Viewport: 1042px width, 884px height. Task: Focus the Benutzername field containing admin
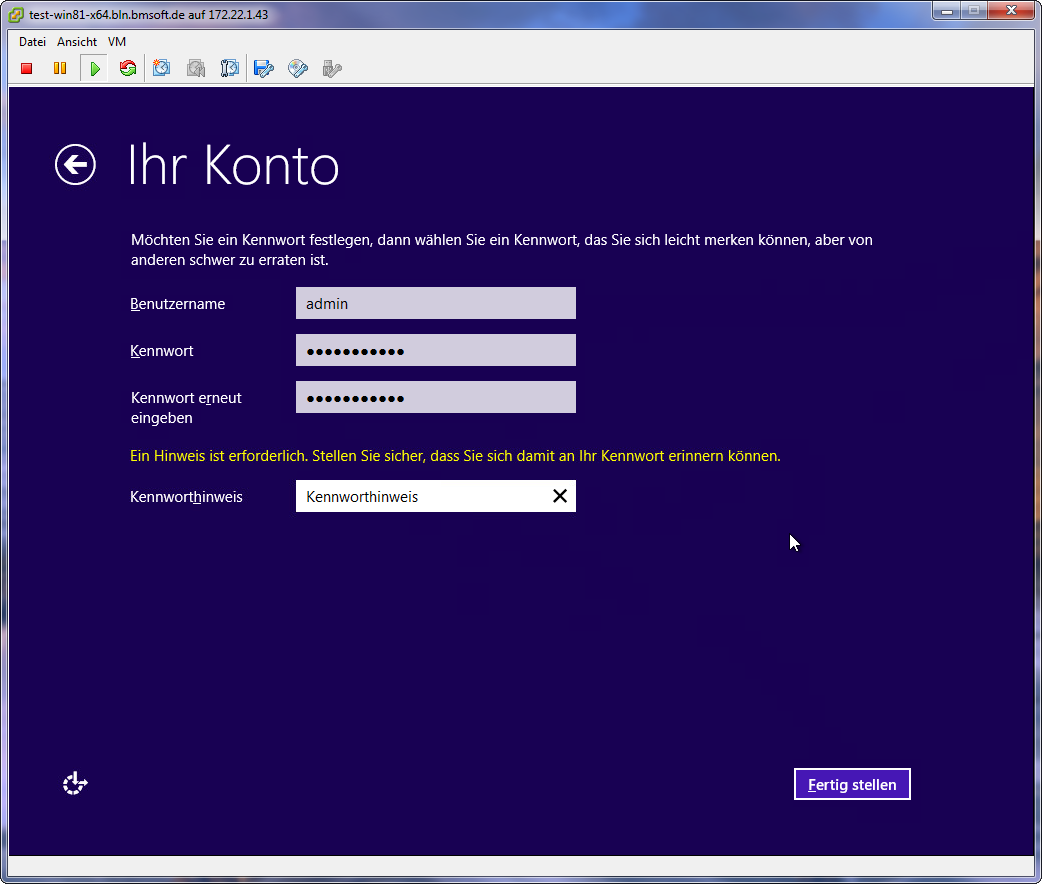(x=435, y=303)
